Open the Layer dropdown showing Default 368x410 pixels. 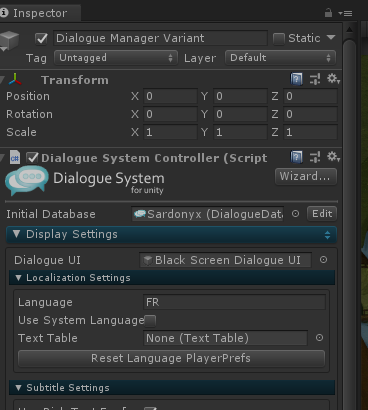(280, 58)
